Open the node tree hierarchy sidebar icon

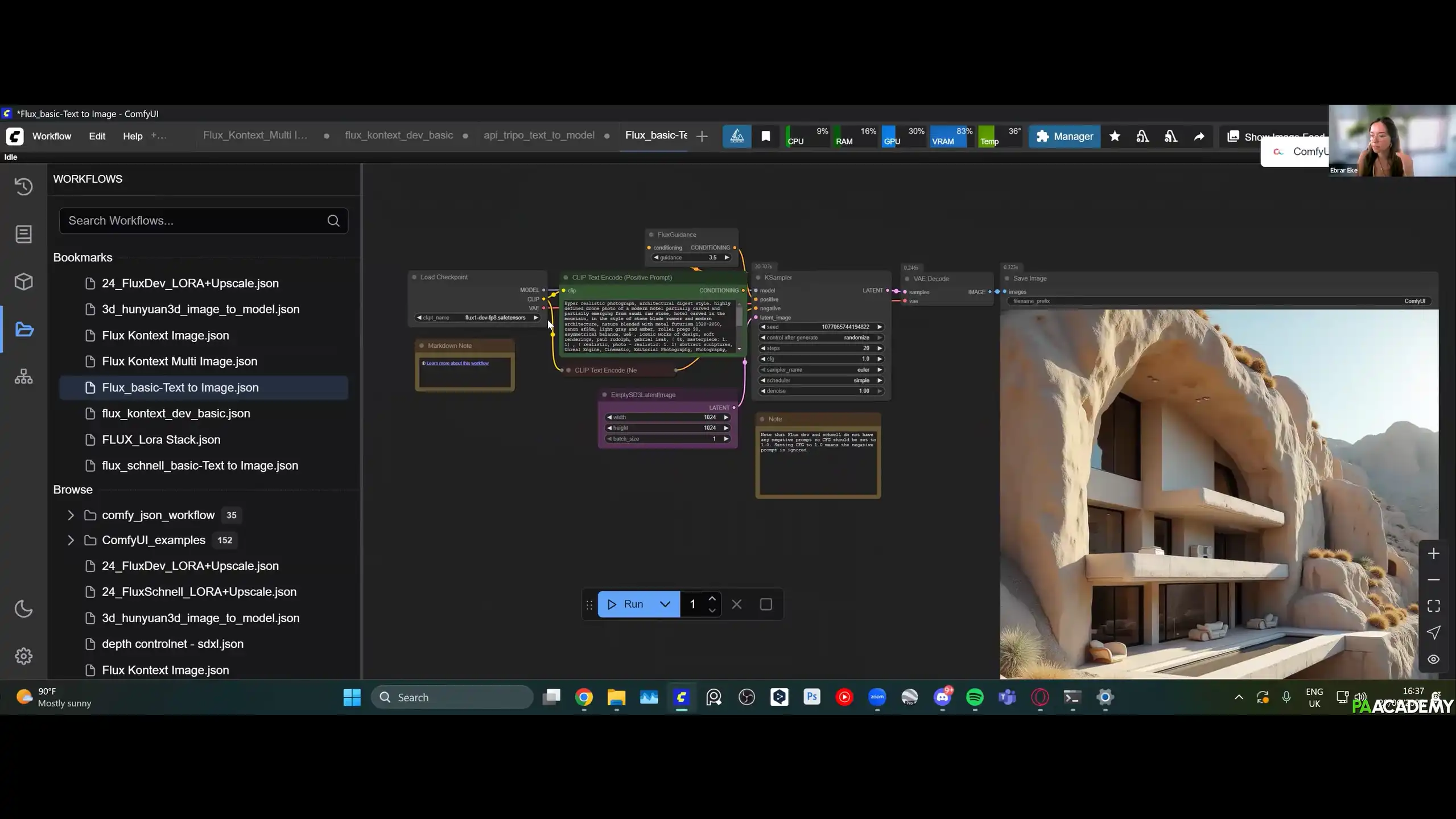23,377
